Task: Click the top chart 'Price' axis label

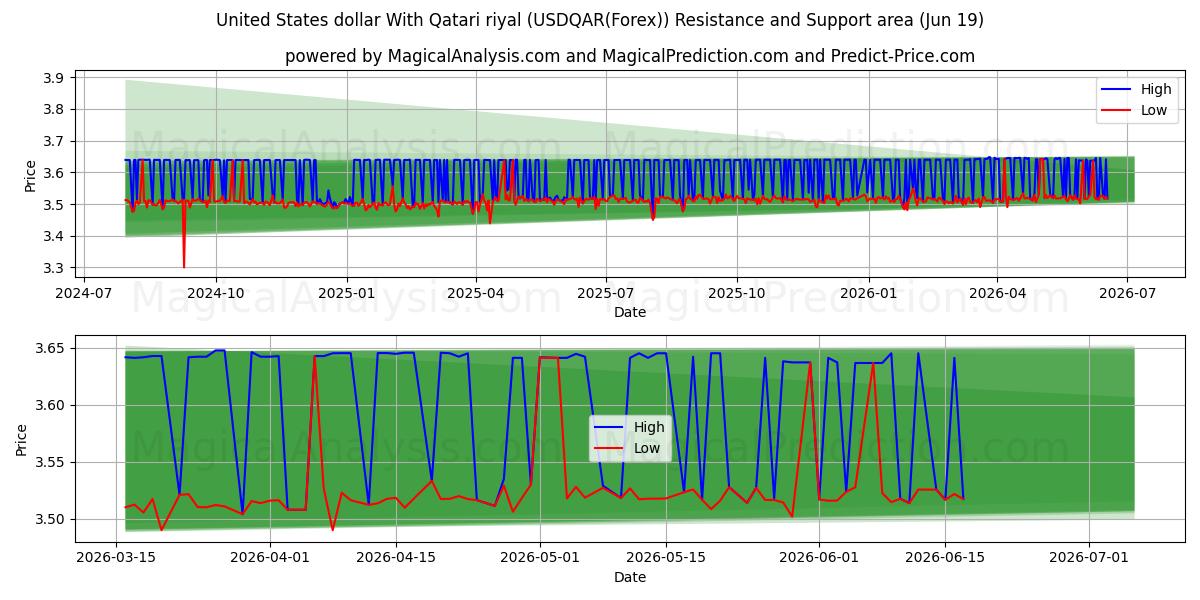Action: click(30, 175)
